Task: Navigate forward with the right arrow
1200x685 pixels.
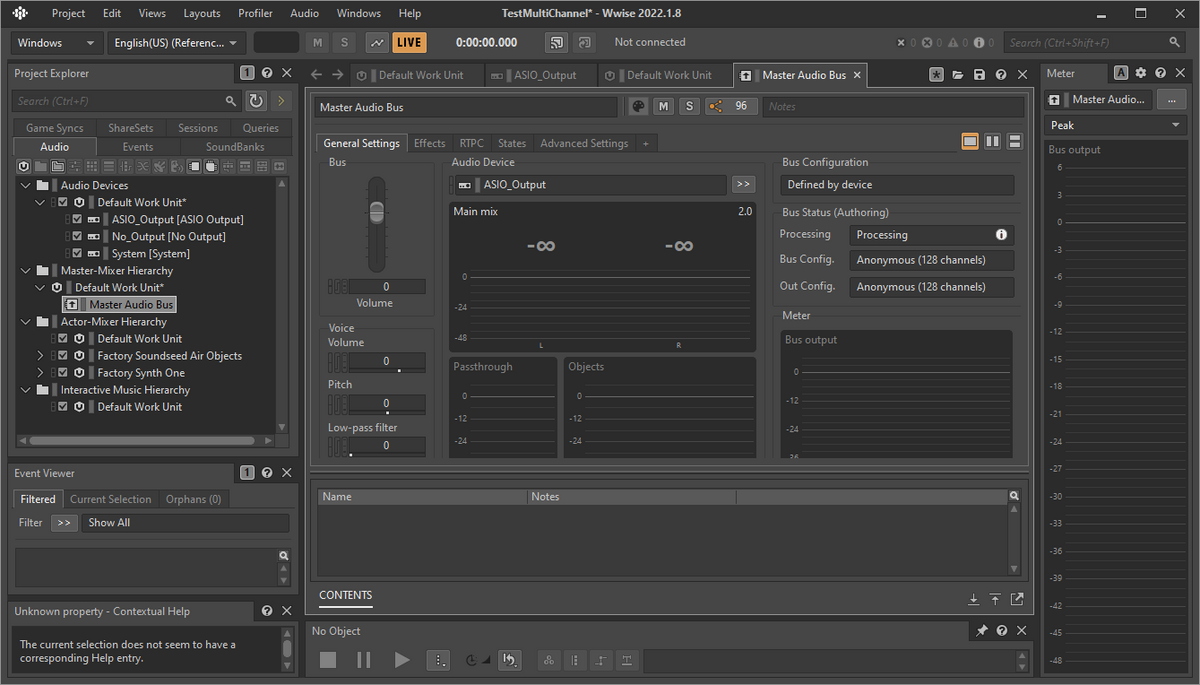Action: click(337, 75)
